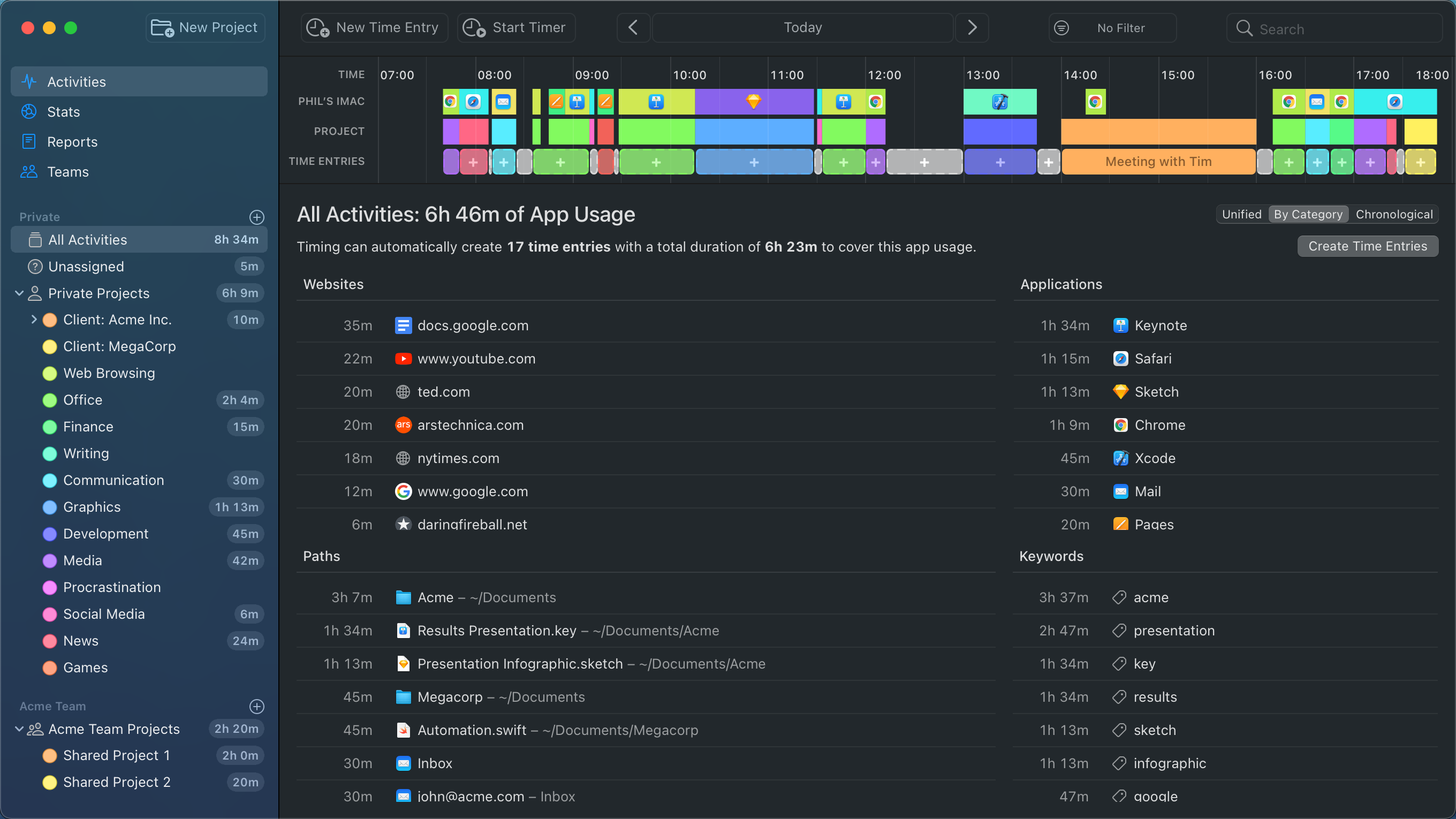Collapse the Private Projects group

pos(19,293)
